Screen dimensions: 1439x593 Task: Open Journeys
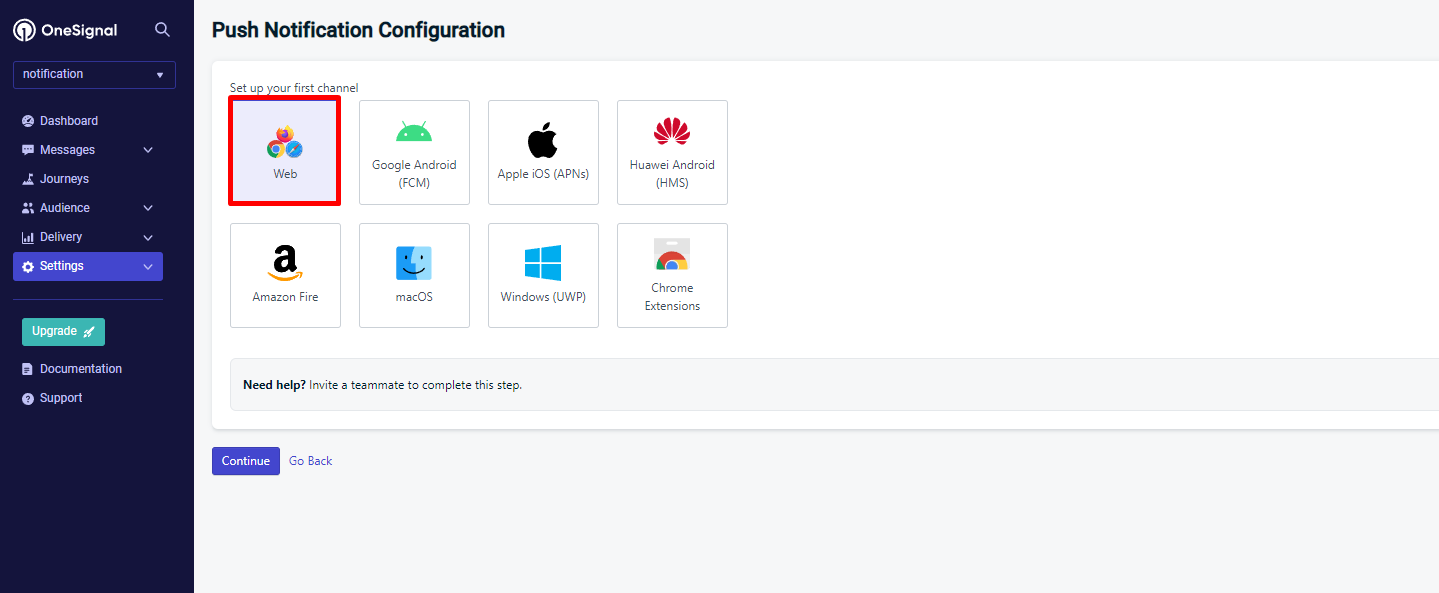tap(64, 179)
